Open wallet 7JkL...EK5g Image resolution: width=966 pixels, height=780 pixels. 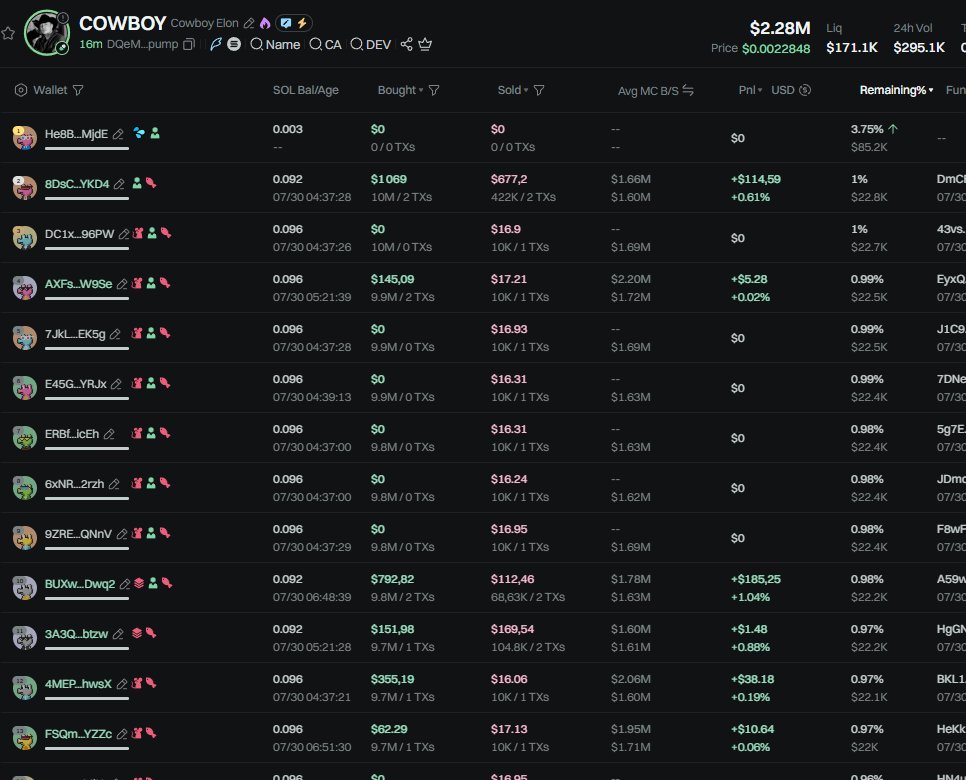(75, 334)
